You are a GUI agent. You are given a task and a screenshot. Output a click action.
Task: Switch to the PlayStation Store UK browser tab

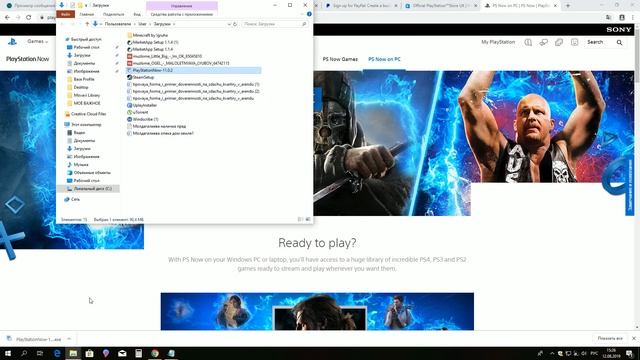click(442, 6)
